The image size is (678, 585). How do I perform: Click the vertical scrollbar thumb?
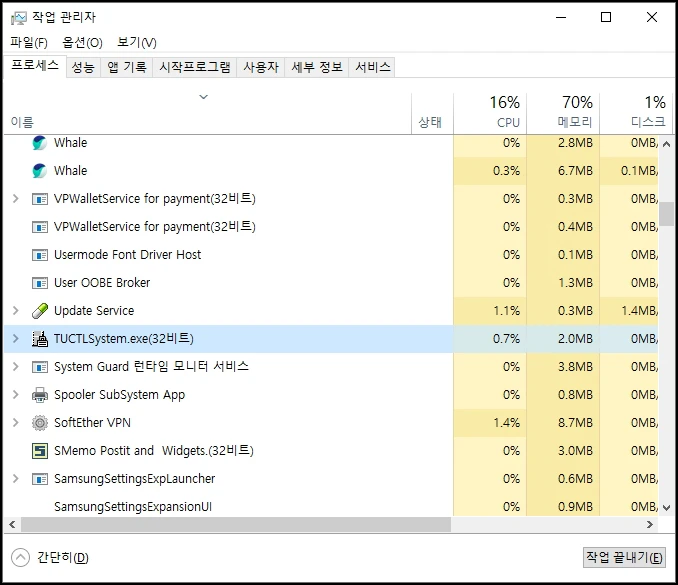click(667, 214)
